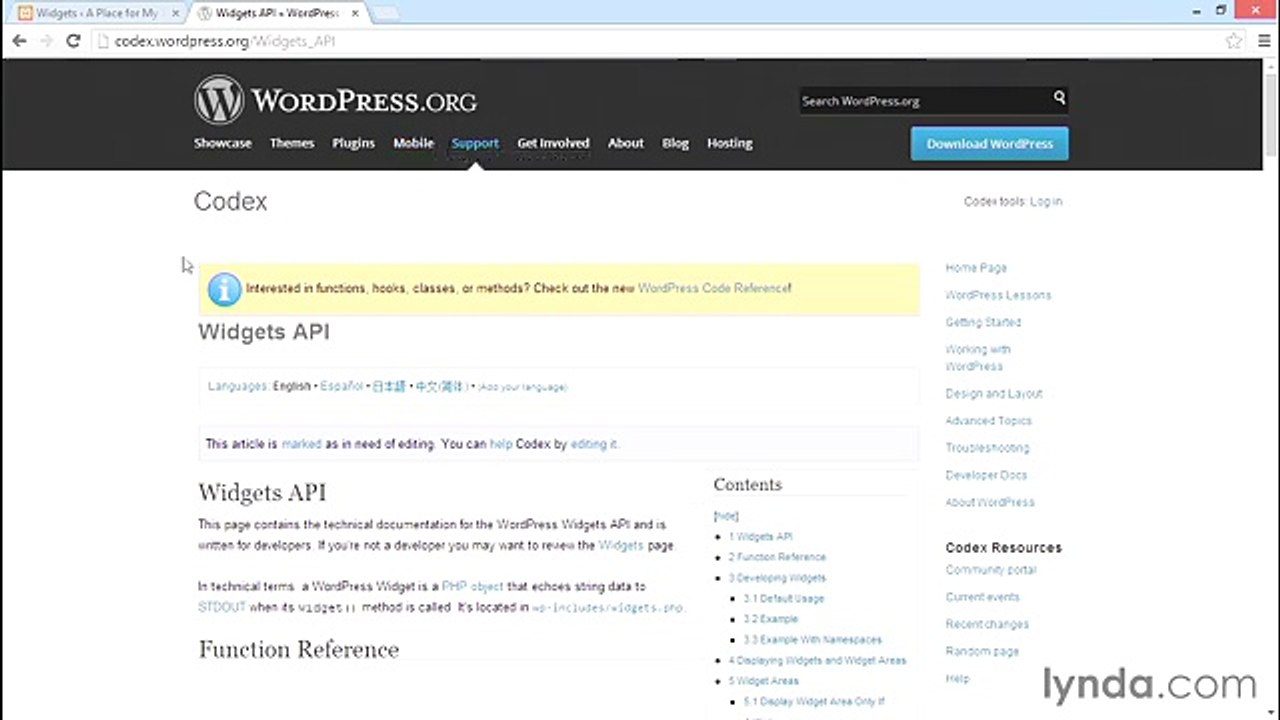
Task: Go back with the browser back arrow
Action: (x=19, y=41)
